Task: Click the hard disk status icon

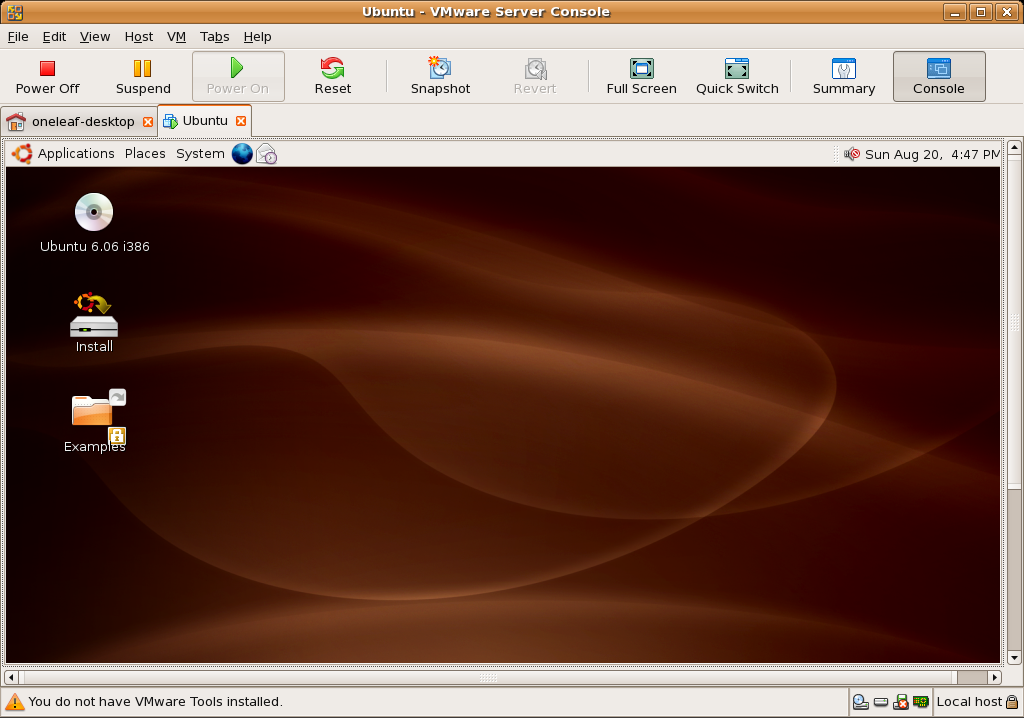Action: coord(881,702)
